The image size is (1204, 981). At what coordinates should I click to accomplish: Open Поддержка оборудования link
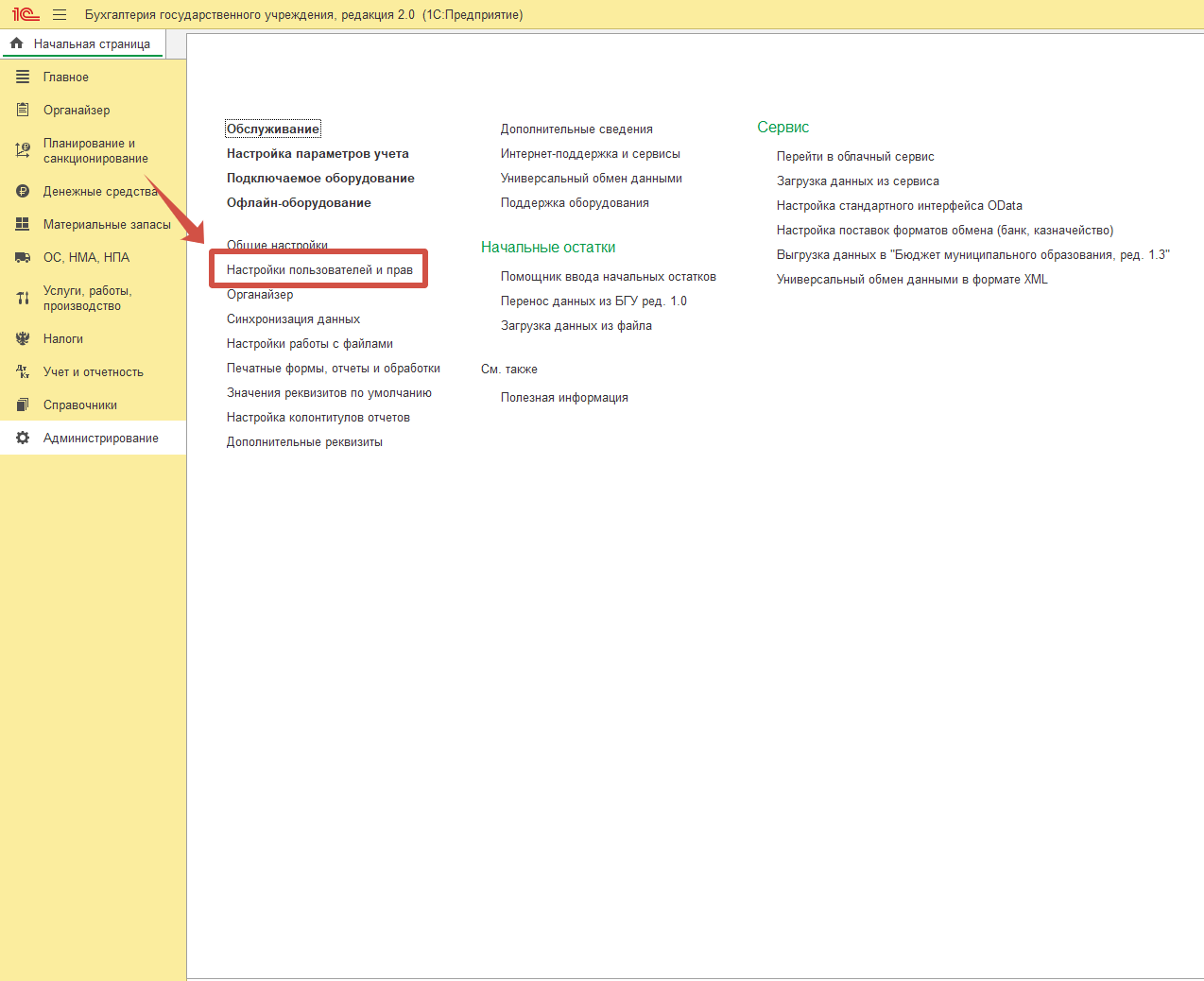[x=575, y=202]
